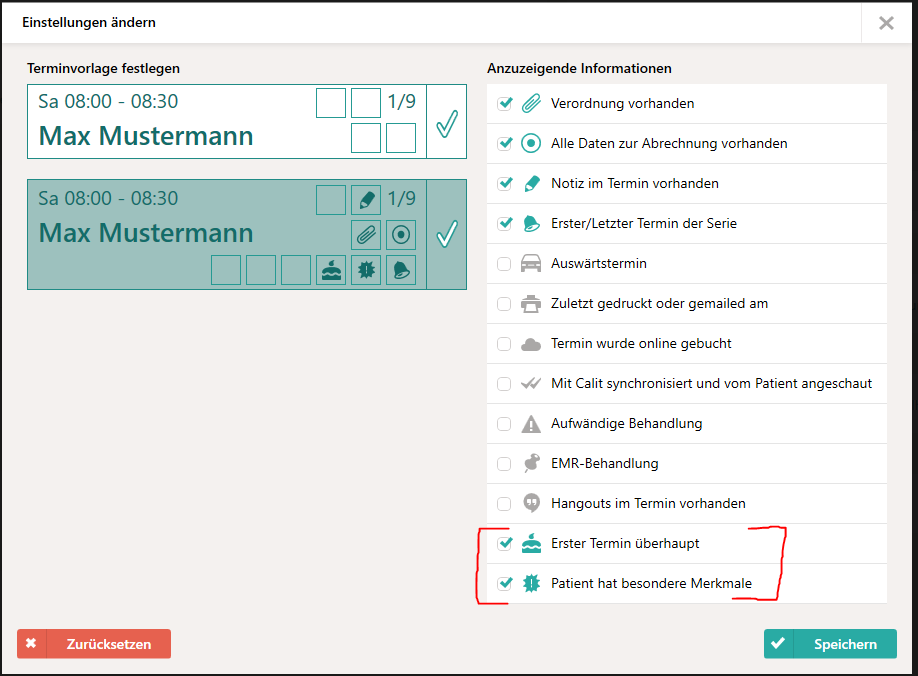
Task: Click the Terminvorlage festlegen heading
Action: coord(104,68)
